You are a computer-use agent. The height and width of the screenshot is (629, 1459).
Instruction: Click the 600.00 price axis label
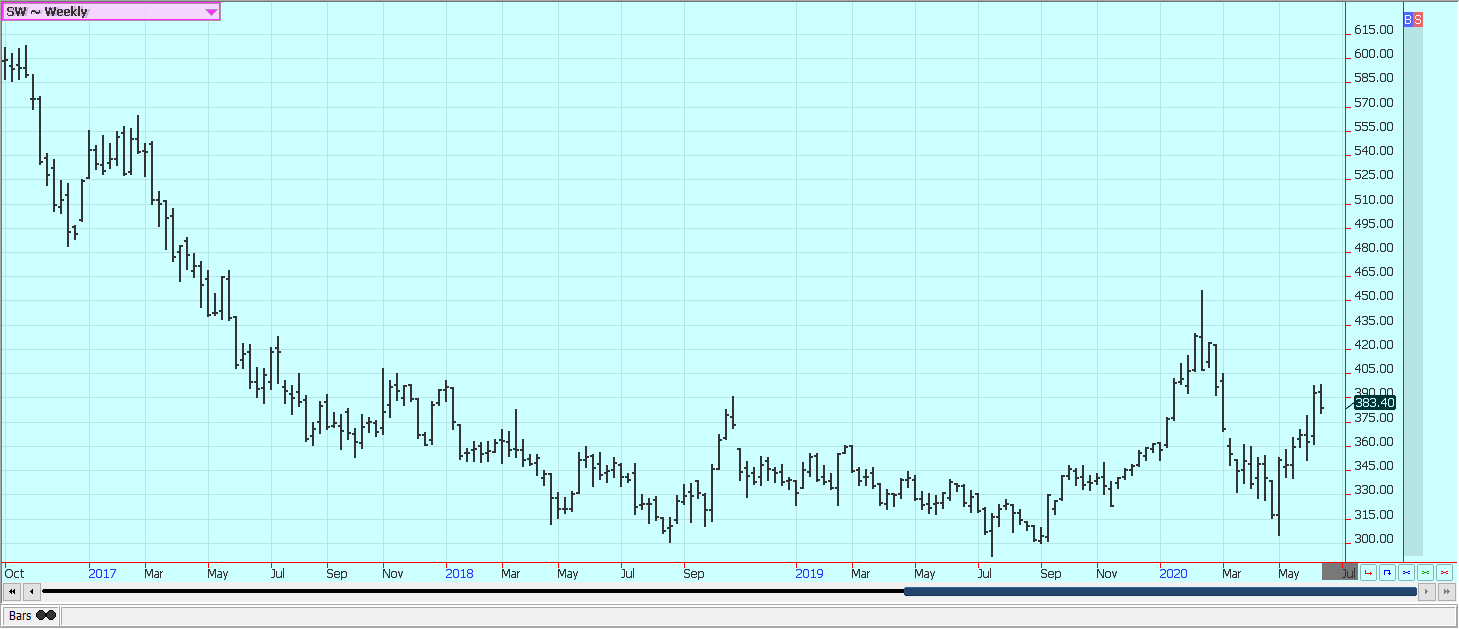point(1374,54)
